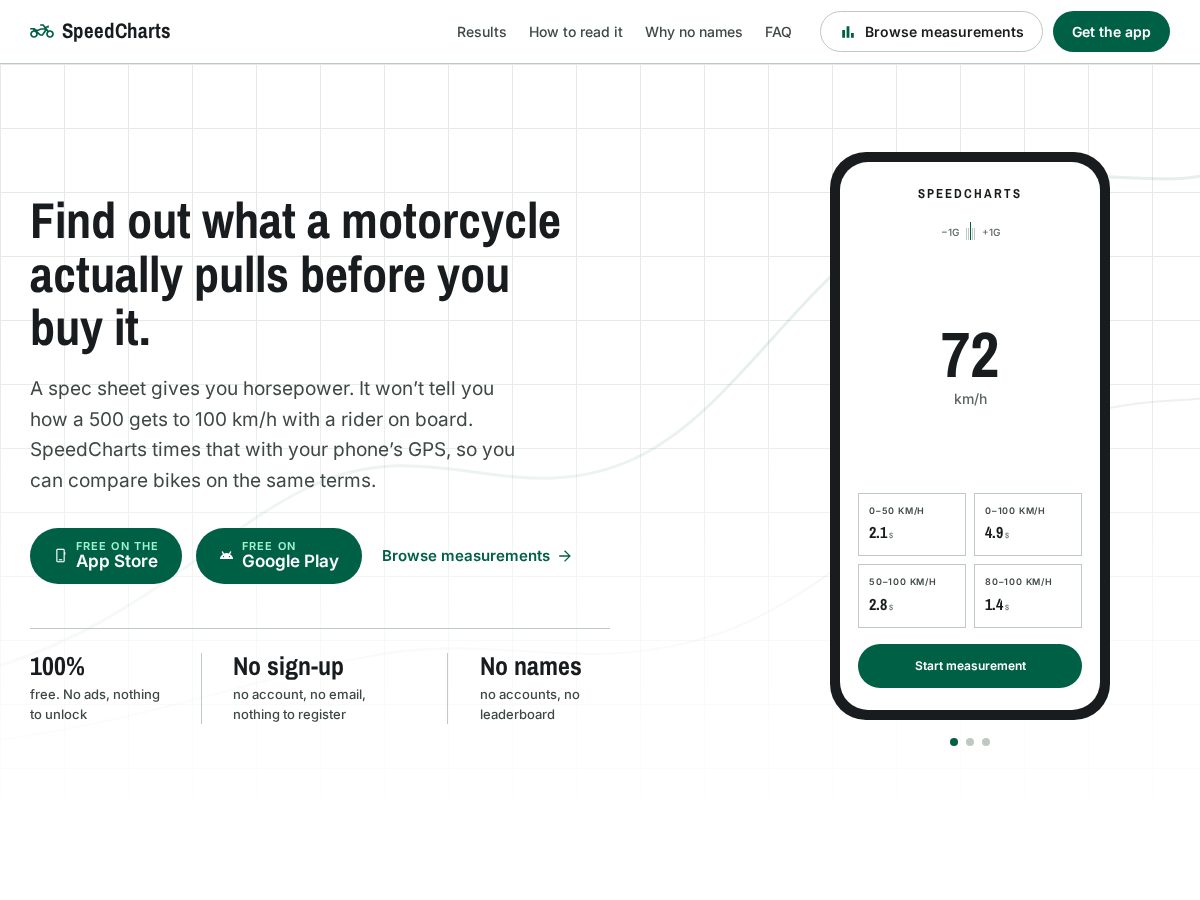This screenshot has height=900, width=1200.
Task: Follow the Browse measurements link in hero
Action: click(x=477, y=556)
